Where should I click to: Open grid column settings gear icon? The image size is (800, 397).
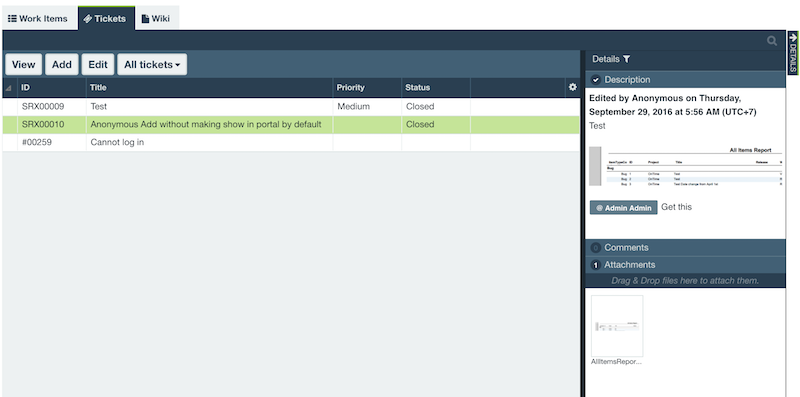pyautogui.click(x=572, y=87)
